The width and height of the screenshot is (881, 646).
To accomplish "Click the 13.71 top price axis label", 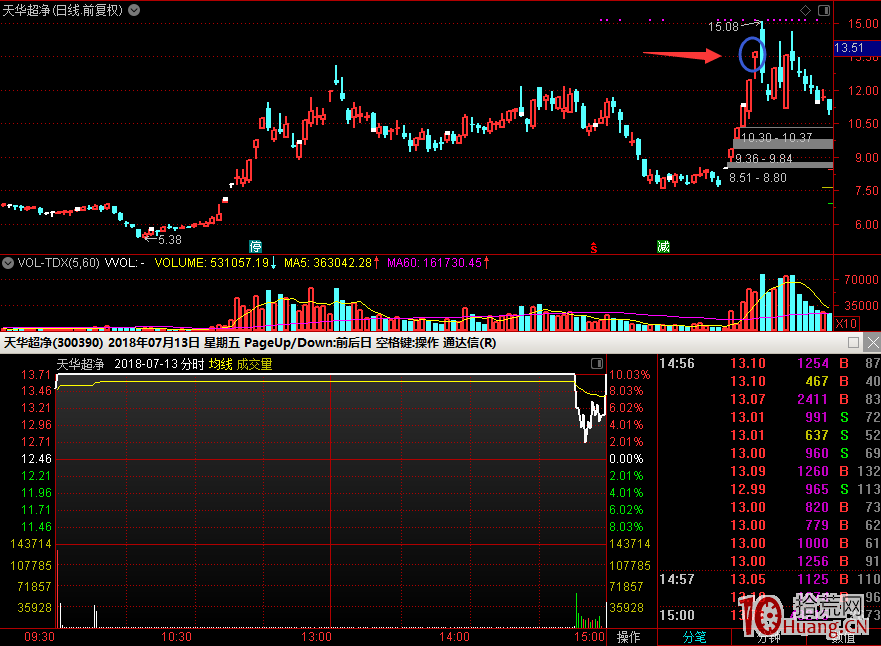I will pos(36,375).
